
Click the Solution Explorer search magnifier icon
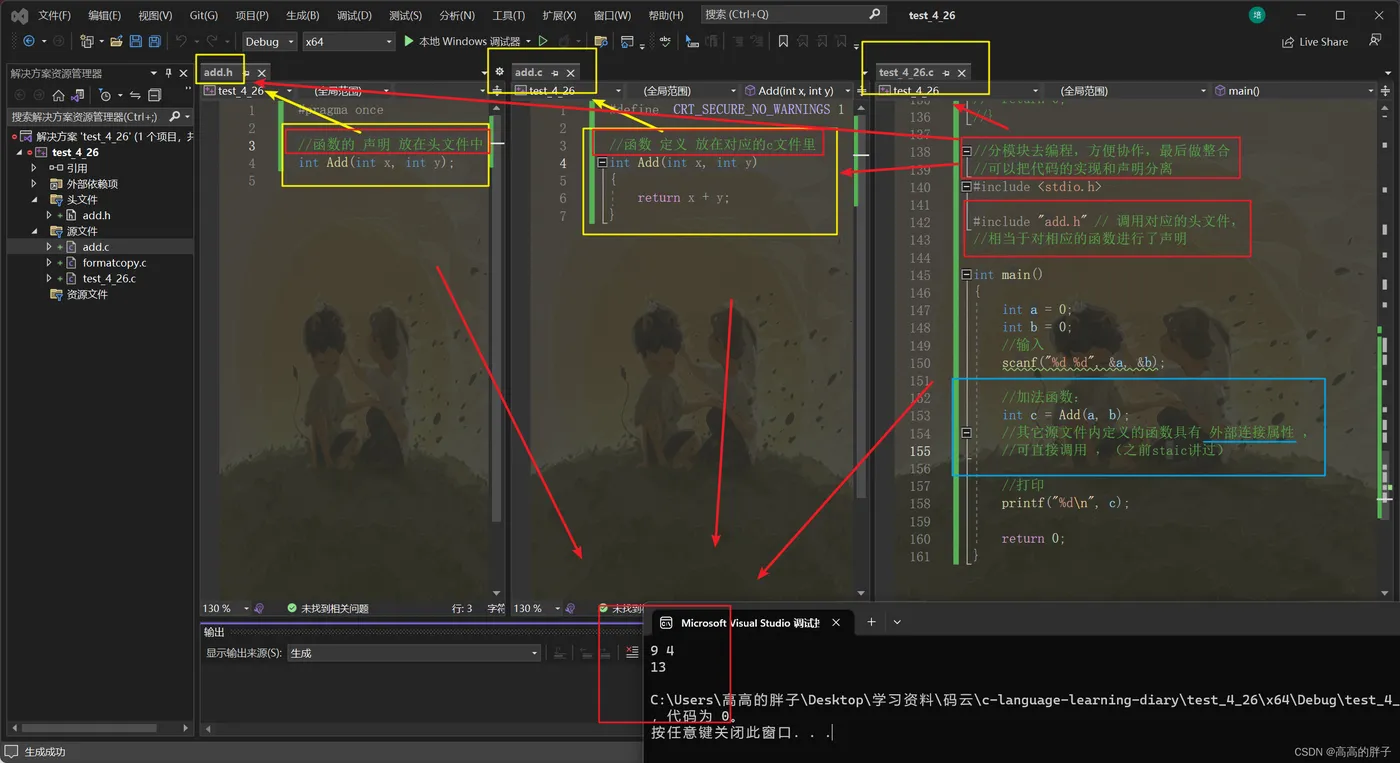(173, 117)
